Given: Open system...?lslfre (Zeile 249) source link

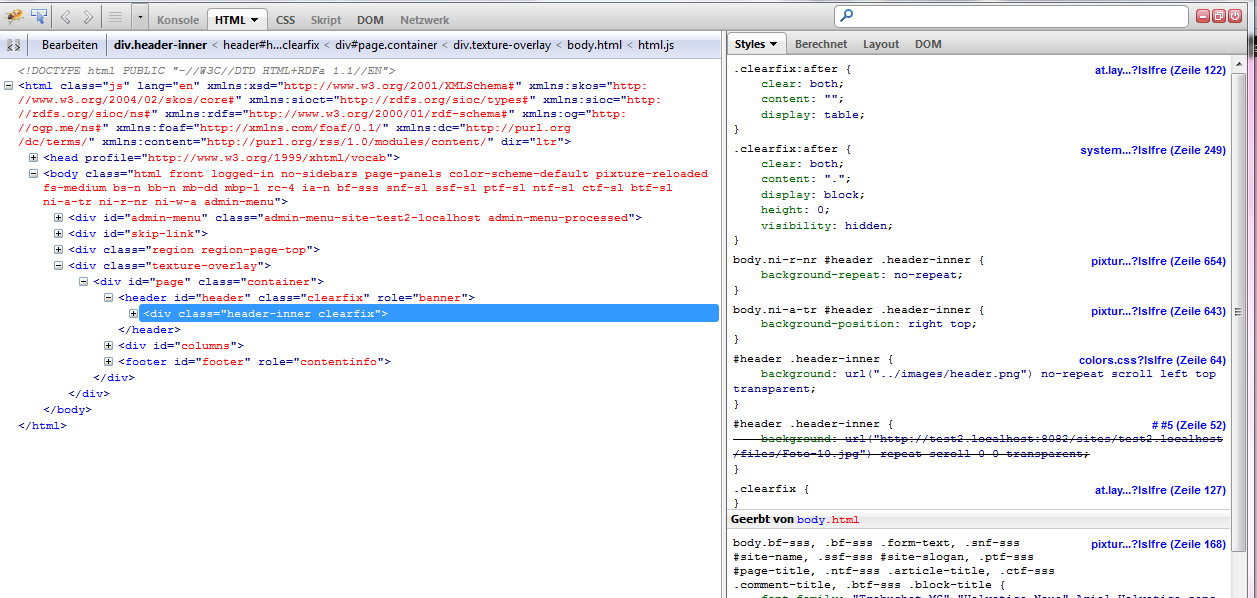Looking at the screenshot, I should tap(1153, 150).
